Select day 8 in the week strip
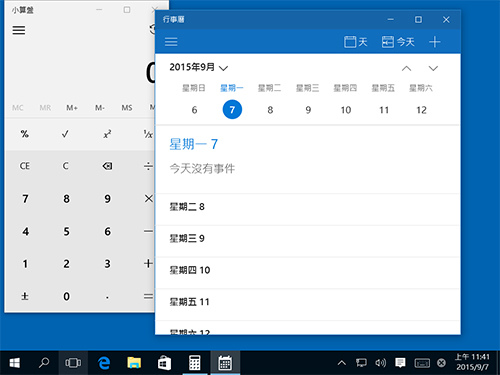Screen dimensions: 500x375 coord(270,110)
